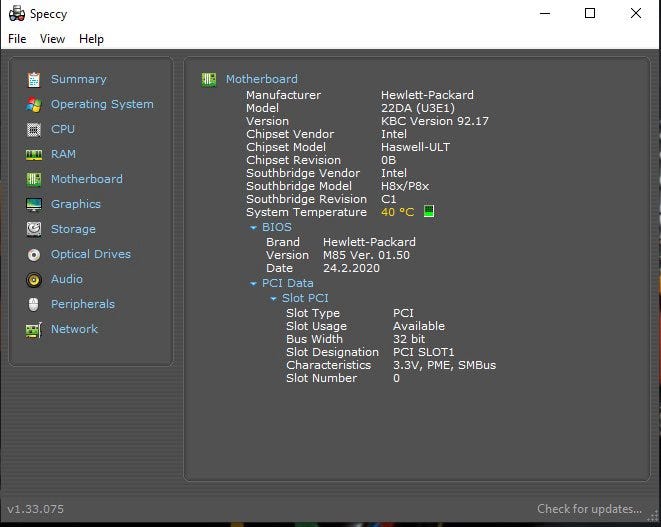Screen dimensions: 661x527
Task: Select BIOS date 24.2.2020
Action: 352,268
